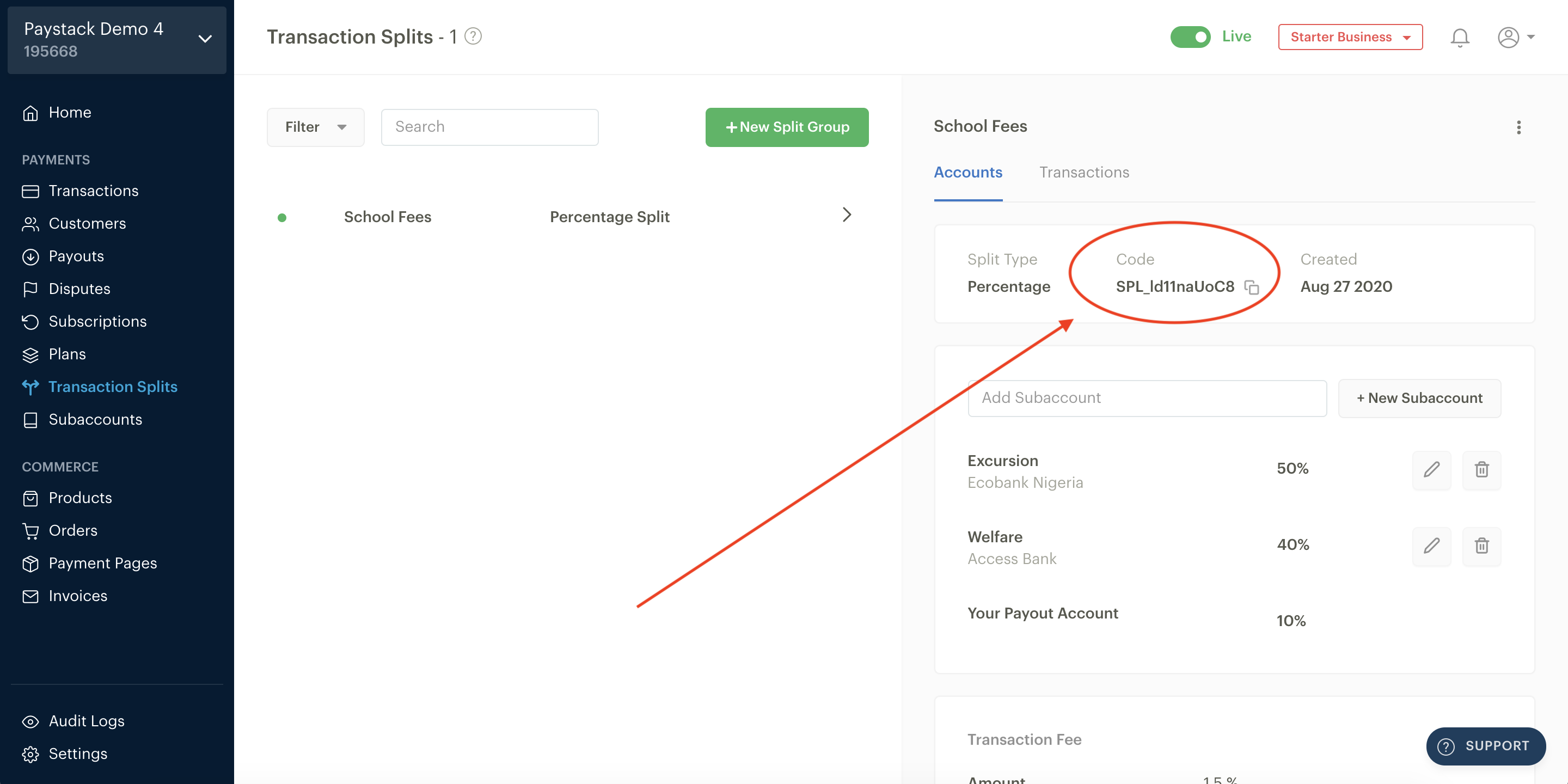The height and width of the screenshot is (784, 1568).
Task: Open Payment Pages in the sidebar
Action: click(x=89, y=563)
